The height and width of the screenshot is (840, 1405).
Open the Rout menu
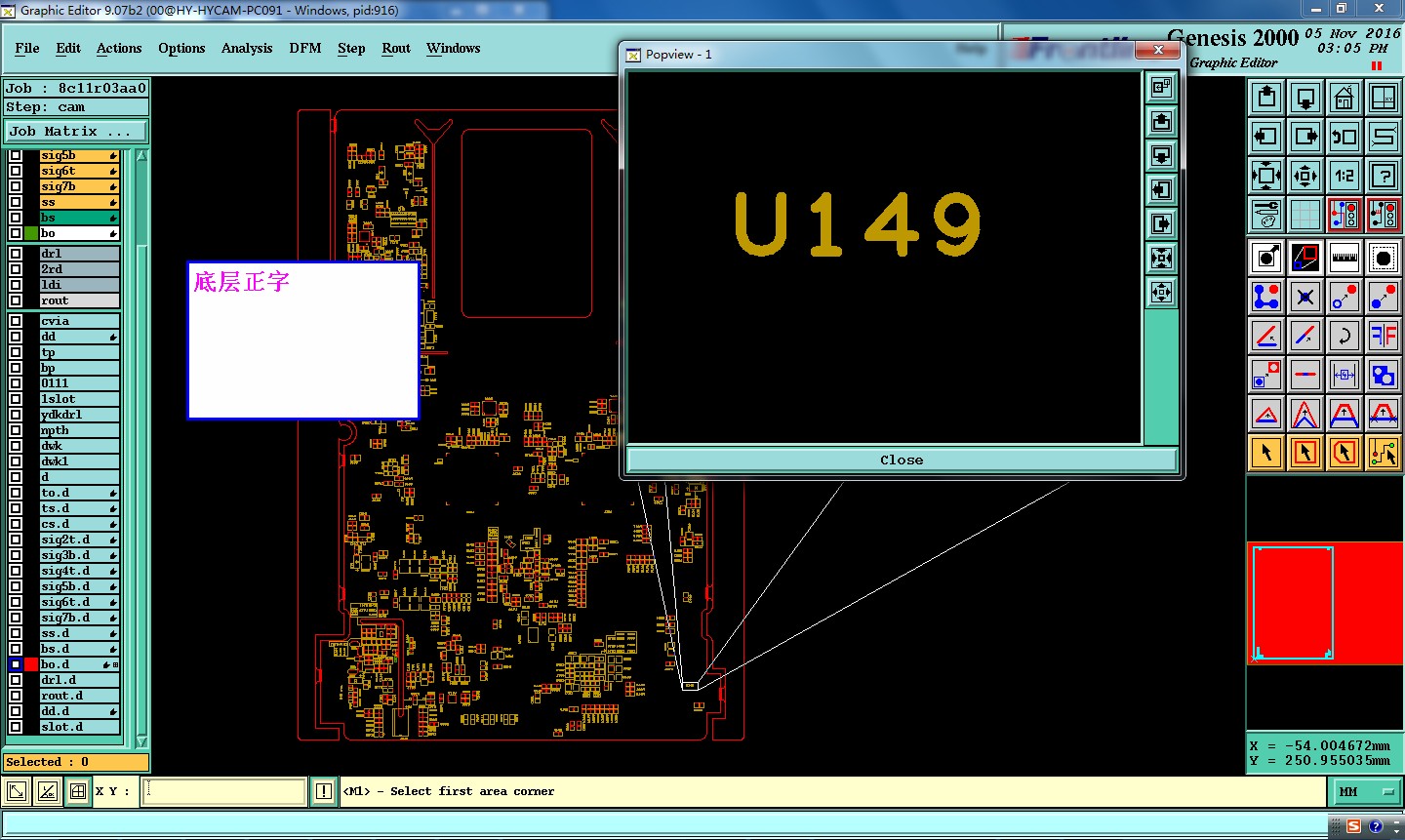396,48
